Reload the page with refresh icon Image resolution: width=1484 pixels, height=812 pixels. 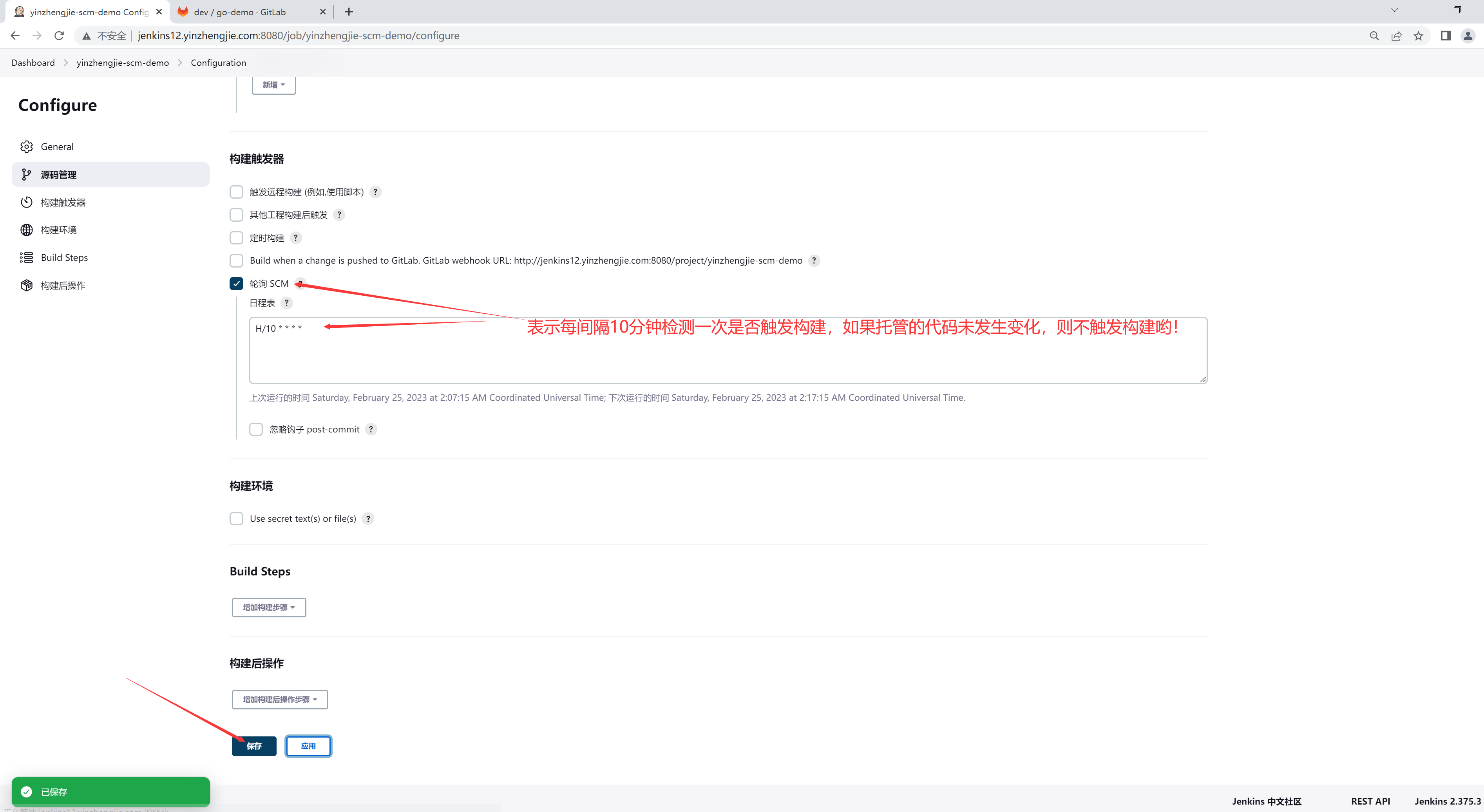59,36
